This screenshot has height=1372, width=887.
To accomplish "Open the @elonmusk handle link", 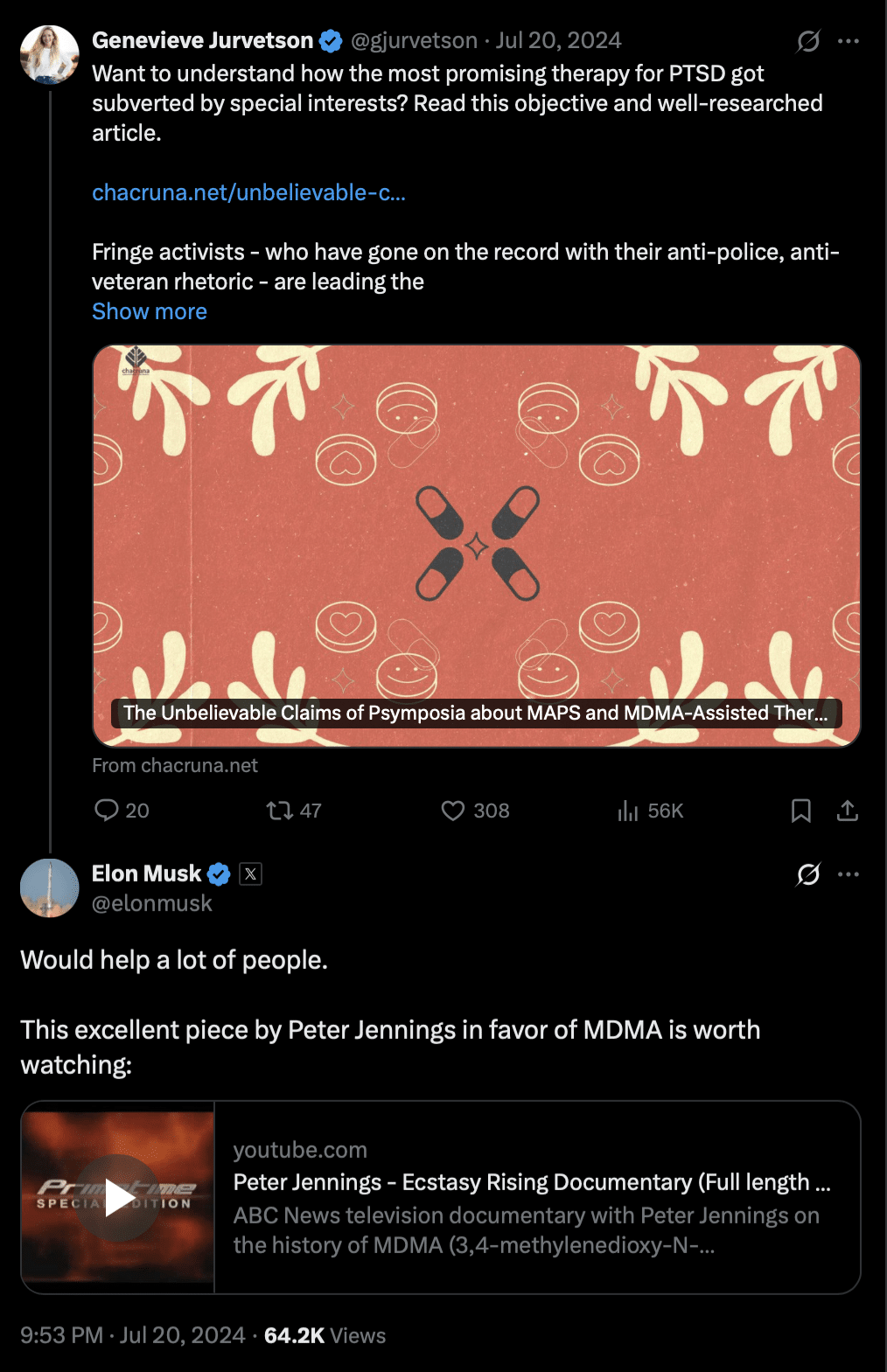I will tap(152, 903).
